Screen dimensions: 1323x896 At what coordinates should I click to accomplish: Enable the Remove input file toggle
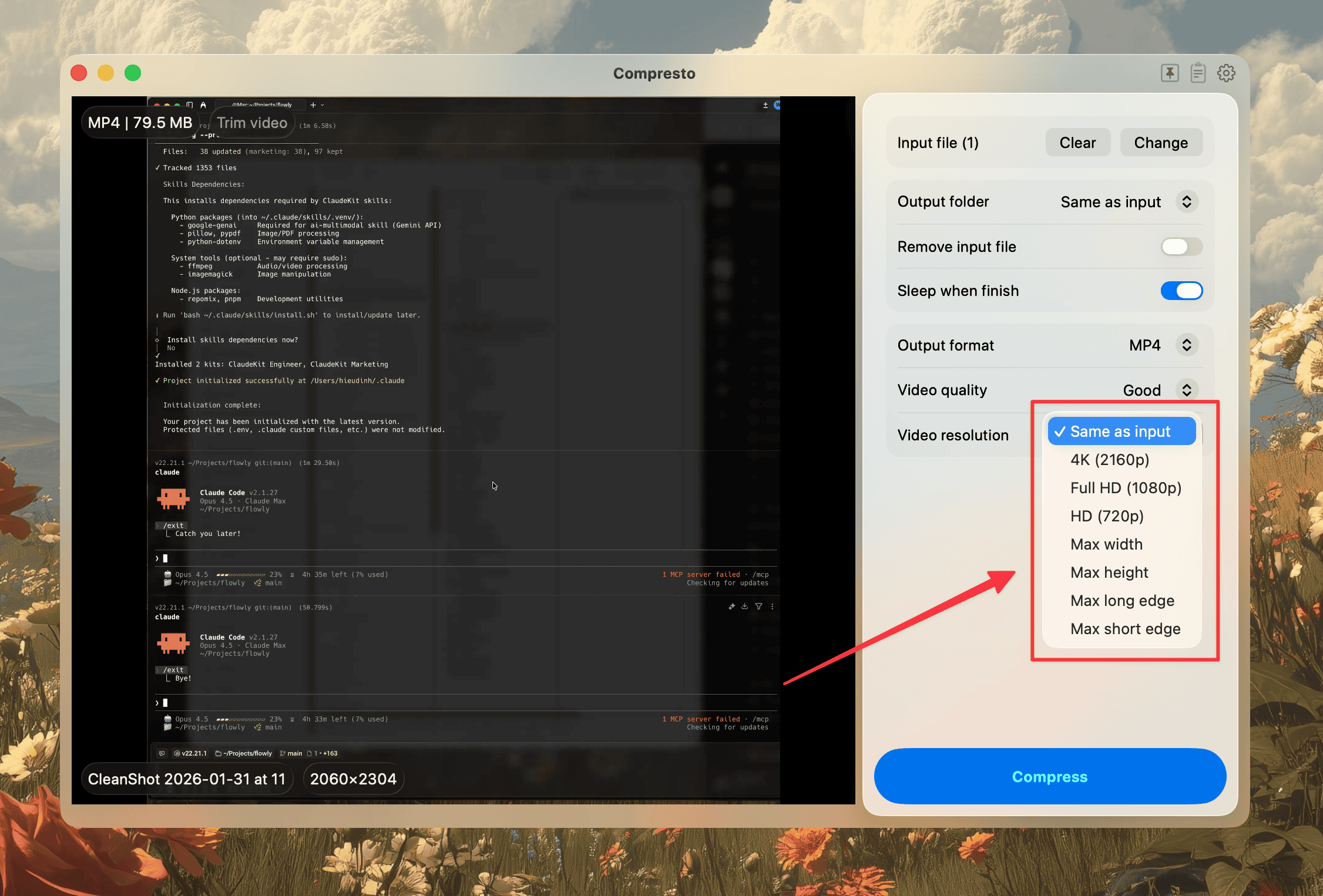[1181, 247]
